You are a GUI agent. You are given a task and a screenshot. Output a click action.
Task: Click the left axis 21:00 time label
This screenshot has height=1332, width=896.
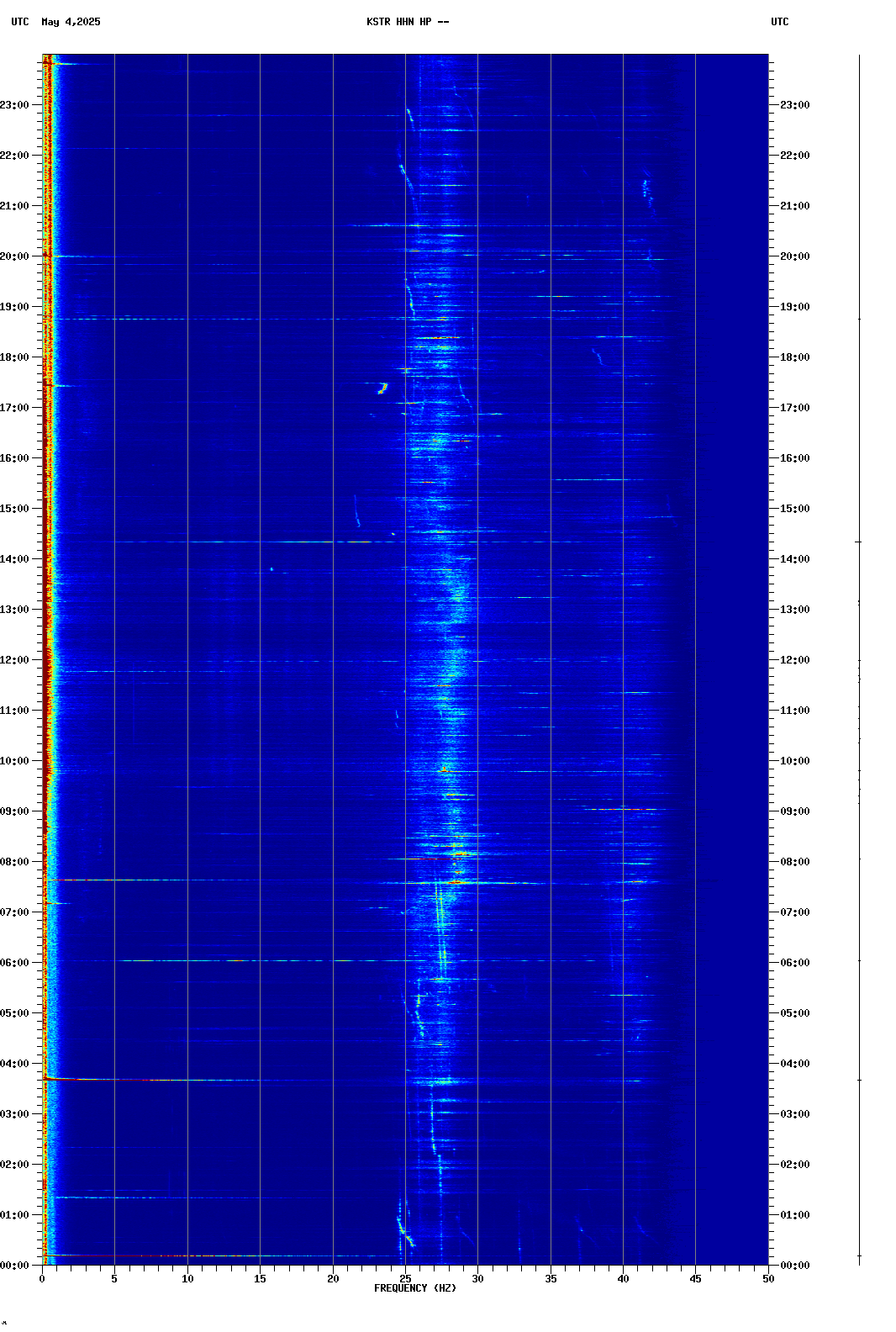click(14, 206)
